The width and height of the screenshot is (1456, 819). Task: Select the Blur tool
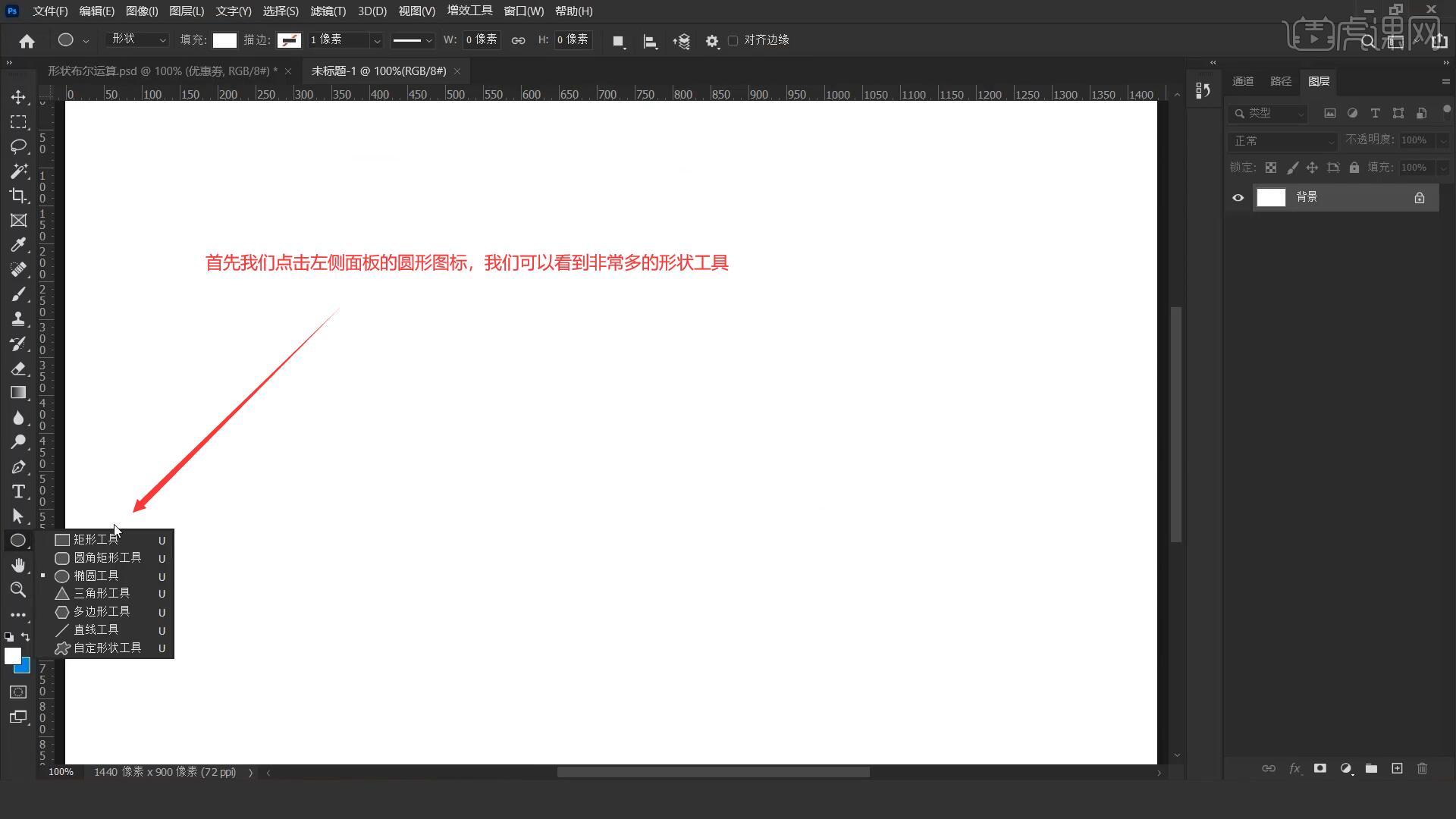18,418
